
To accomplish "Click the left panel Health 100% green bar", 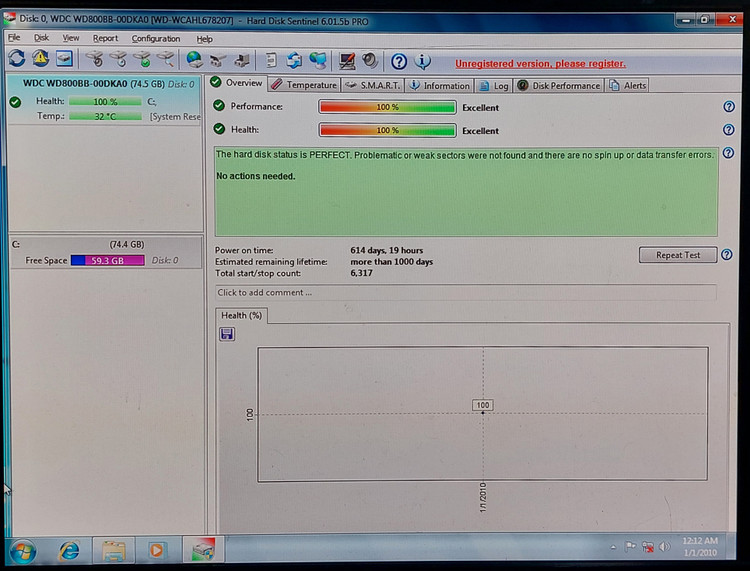I will [105, 101].
